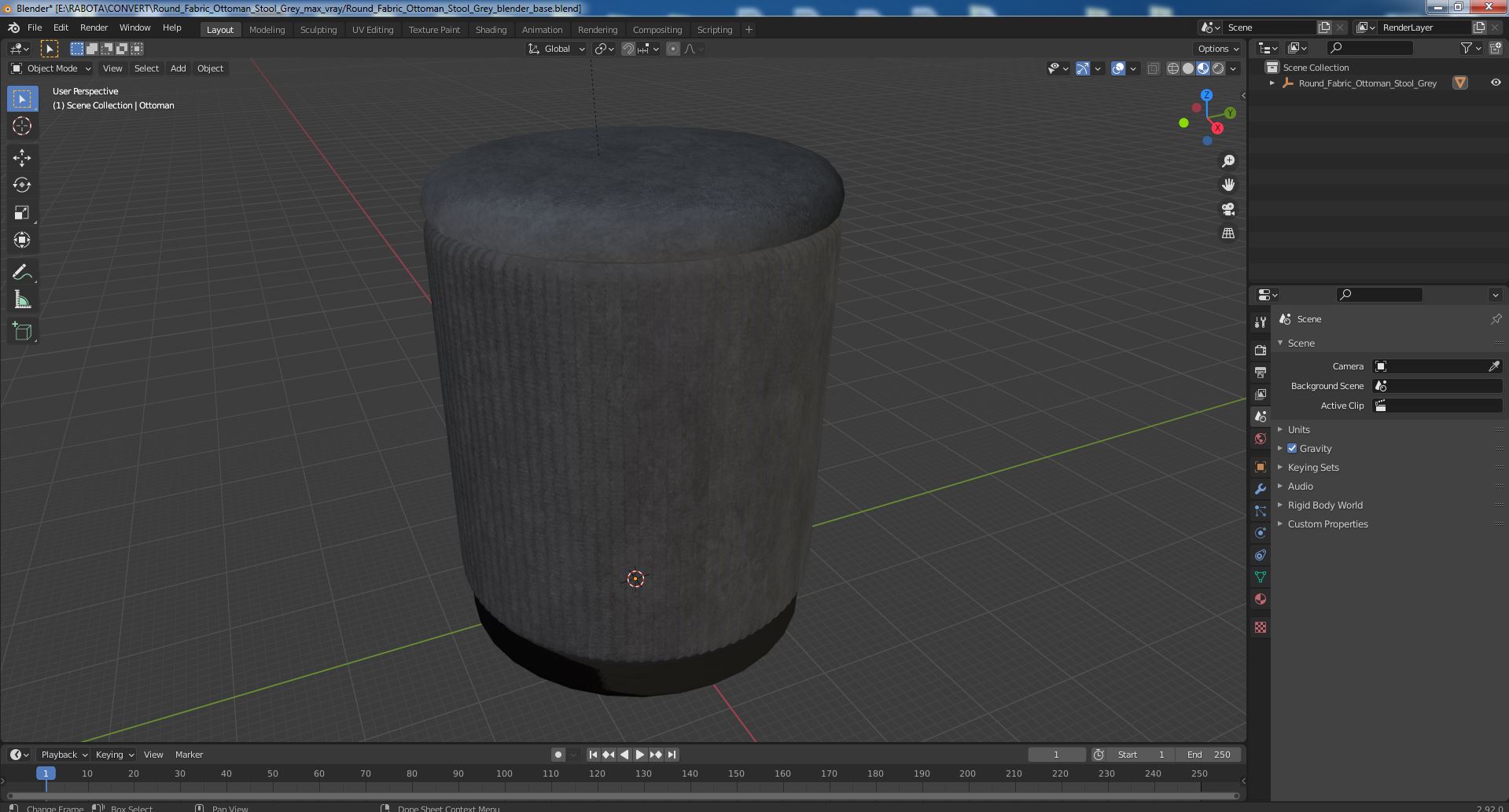Activate the Rotate tool
1509x812 pixels.
pos(22,185)
